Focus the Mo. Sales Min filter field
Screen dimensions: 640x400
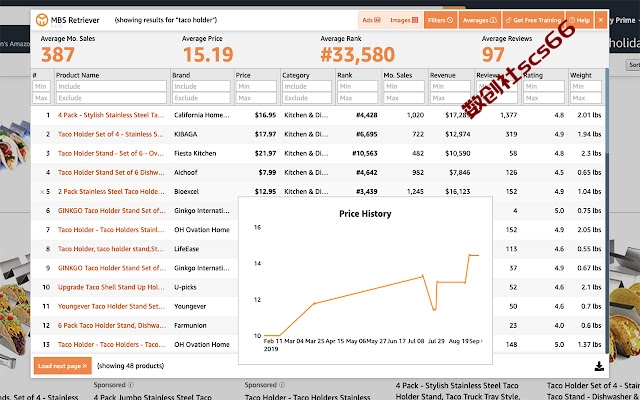pyautogui.click(x=404, y=86)
